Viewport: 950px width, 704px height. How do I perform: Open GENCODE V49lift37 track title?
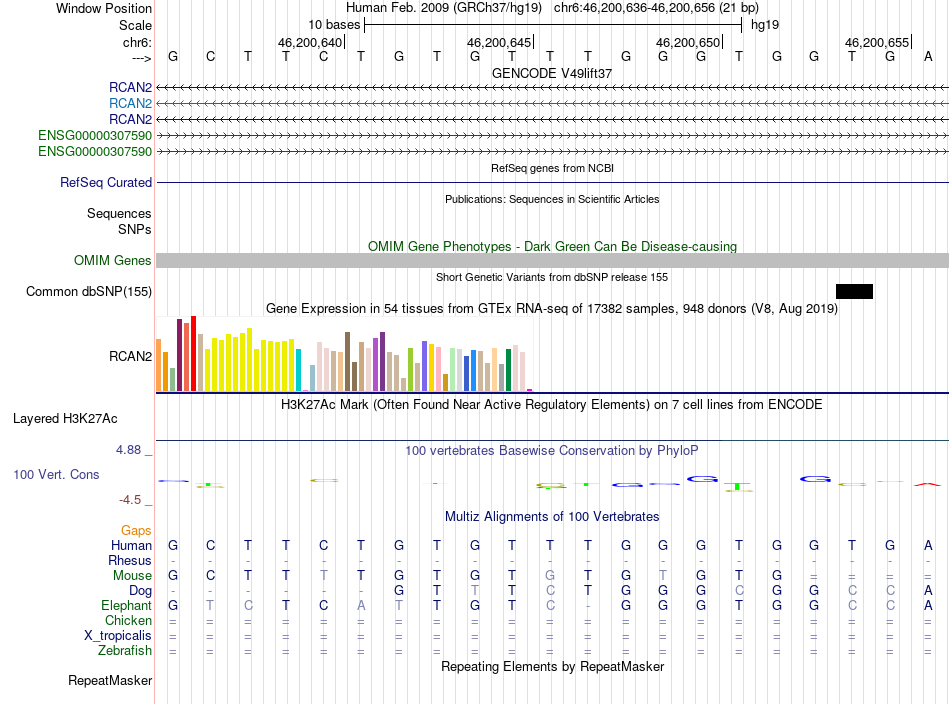[552, 73]
